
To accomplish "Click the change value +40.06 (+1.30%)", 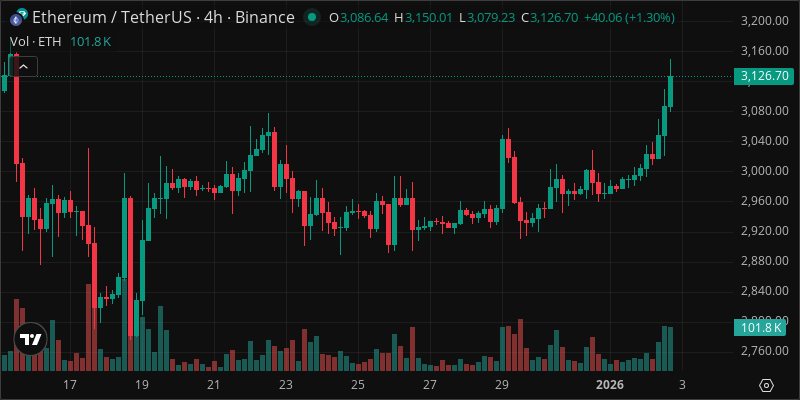I will coord(629,18).
